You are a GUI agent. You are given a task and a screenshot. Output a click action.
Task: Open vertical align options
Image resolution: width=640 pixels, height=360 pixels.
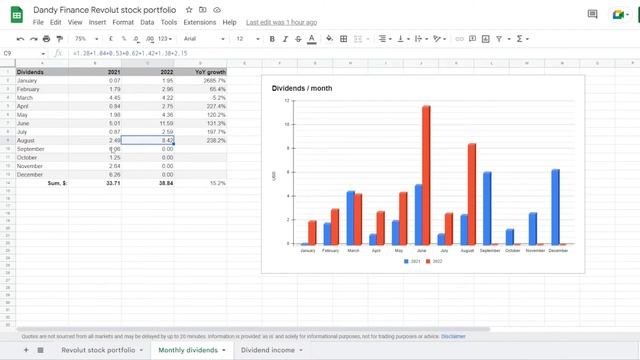click(403, 39)
